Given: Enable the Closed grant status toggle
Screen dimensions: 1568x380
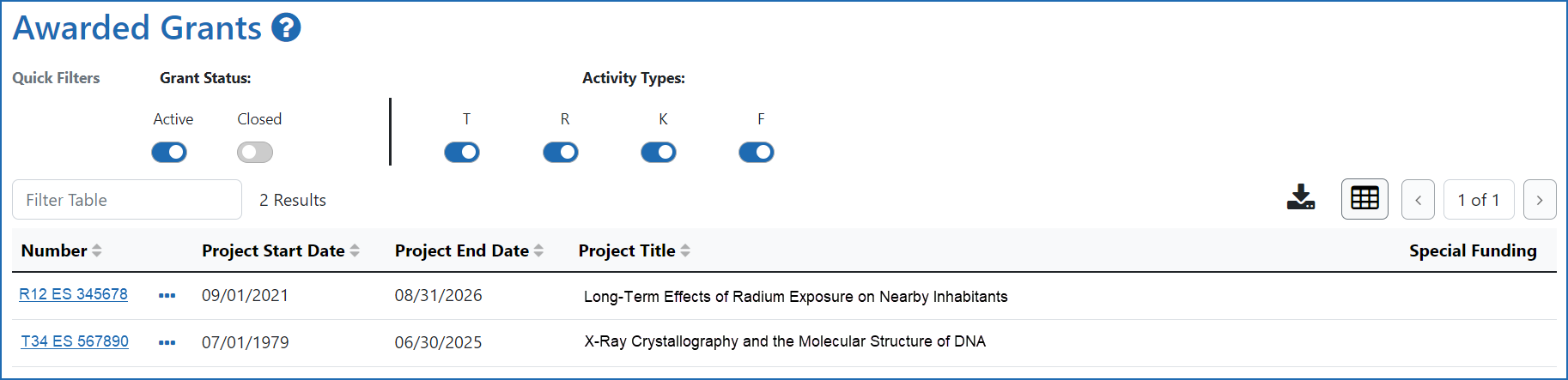Looking at the screenshot, I should [x=255, y=153].
